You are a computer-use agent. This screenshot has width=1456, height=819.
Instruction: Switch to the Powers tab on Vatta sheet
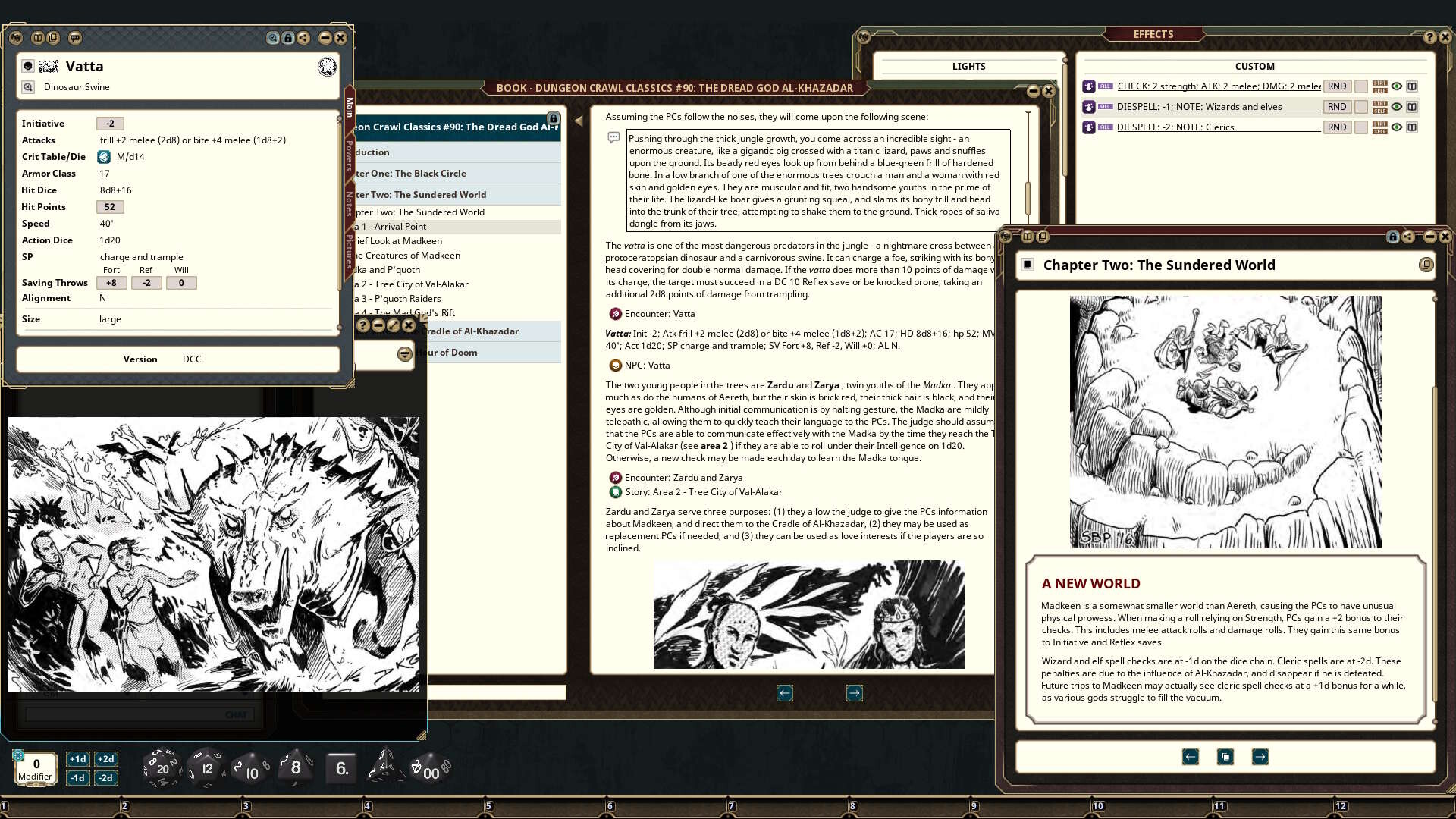[x=350, y=155]
